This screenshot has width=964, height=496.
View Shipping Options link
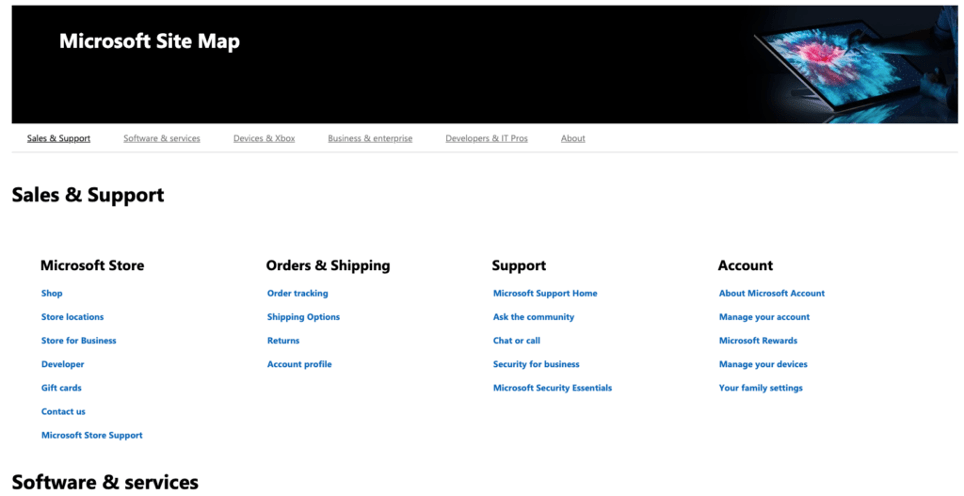[x=303, y=317]
